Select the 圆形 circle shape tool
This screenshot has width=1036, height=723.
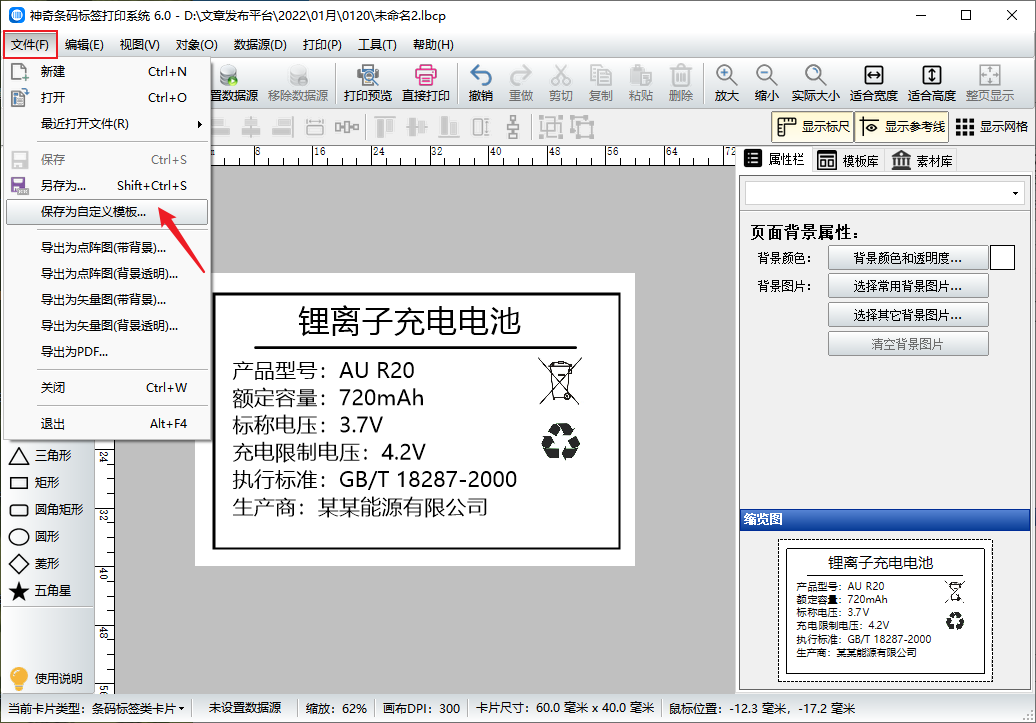point(34,537)
